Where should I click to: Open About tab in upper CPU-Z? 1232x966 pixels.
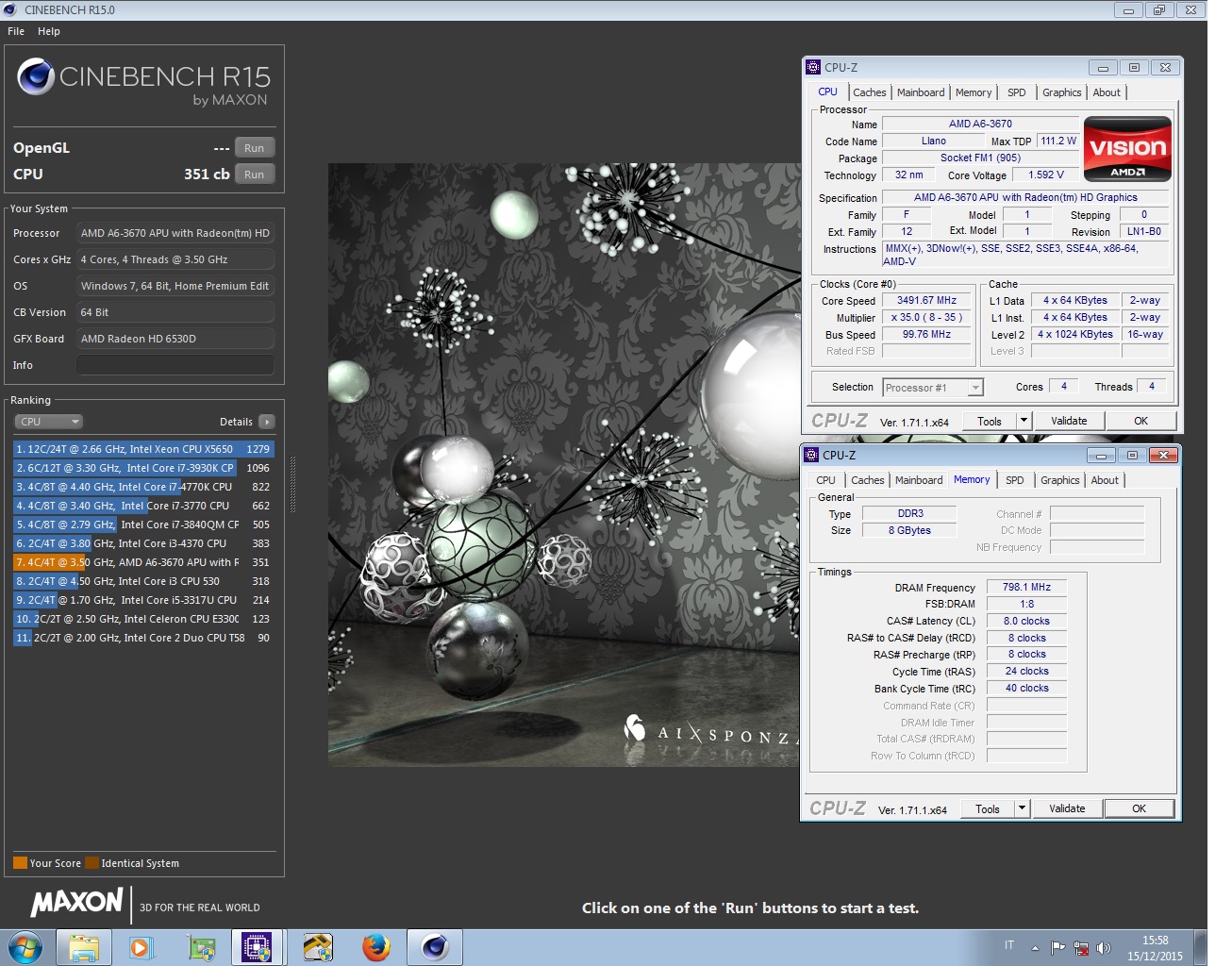point(1107,92)
